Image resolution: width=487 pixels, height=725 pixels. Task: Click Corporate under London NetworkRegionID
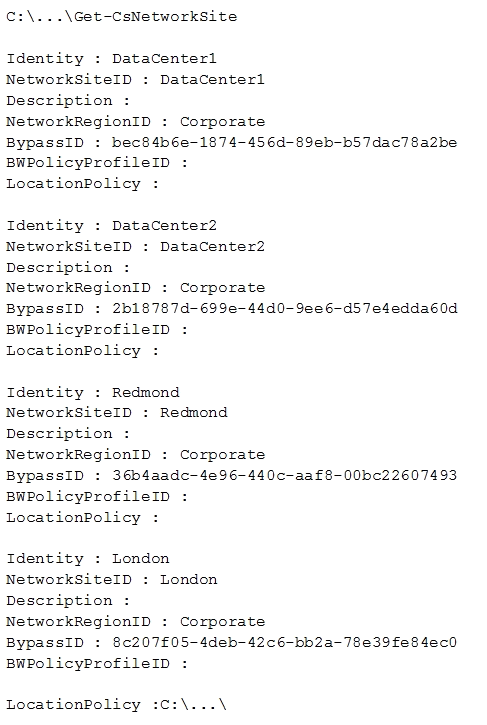222,621
